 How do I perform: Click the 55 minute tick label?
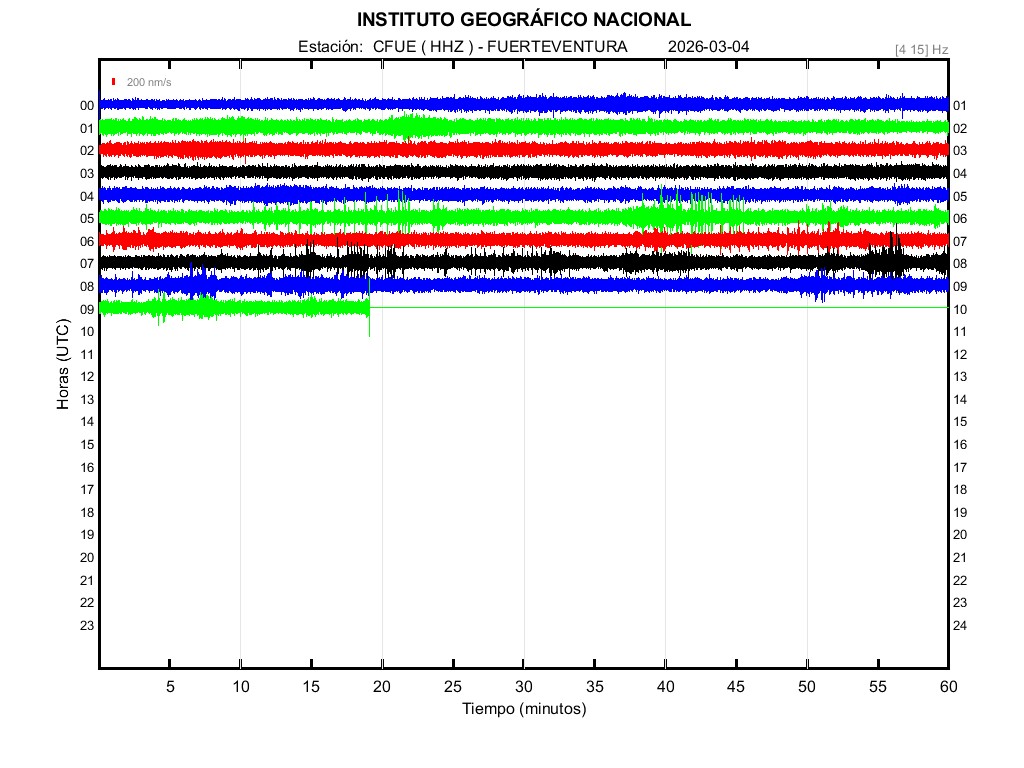[878, 686]
